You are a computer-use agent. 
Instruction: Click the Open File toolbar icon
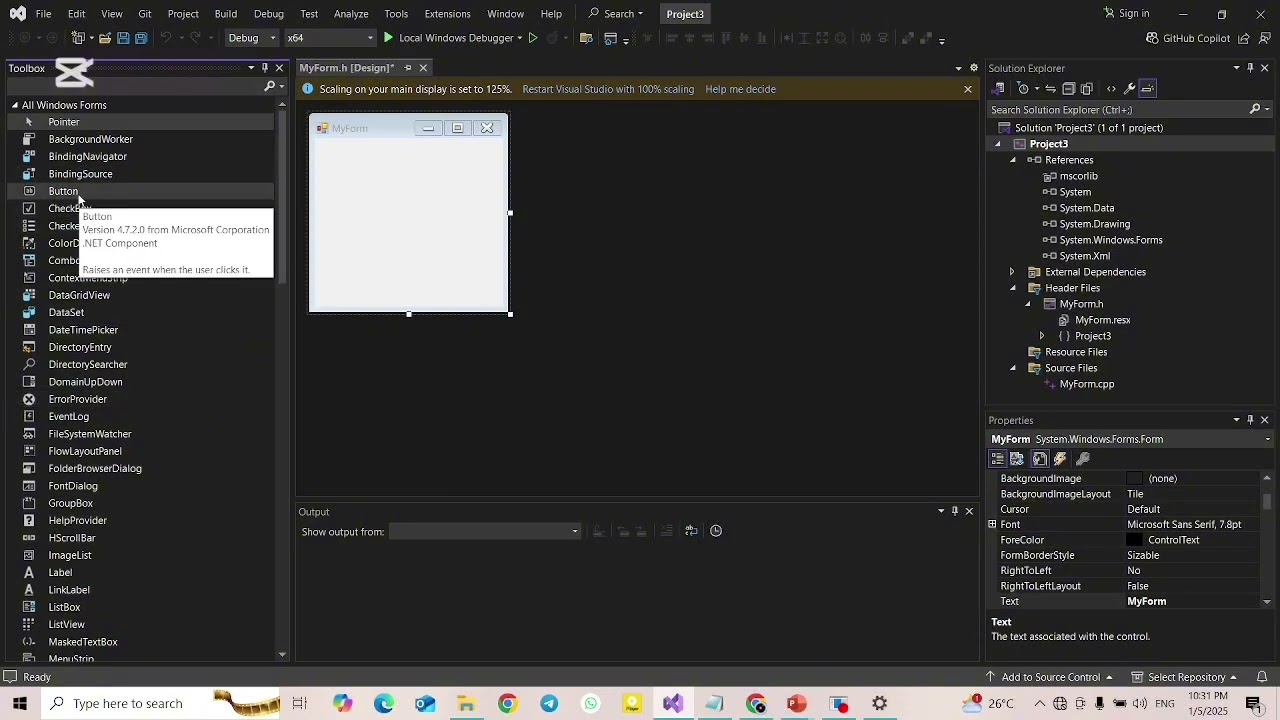tap(104, 38)
